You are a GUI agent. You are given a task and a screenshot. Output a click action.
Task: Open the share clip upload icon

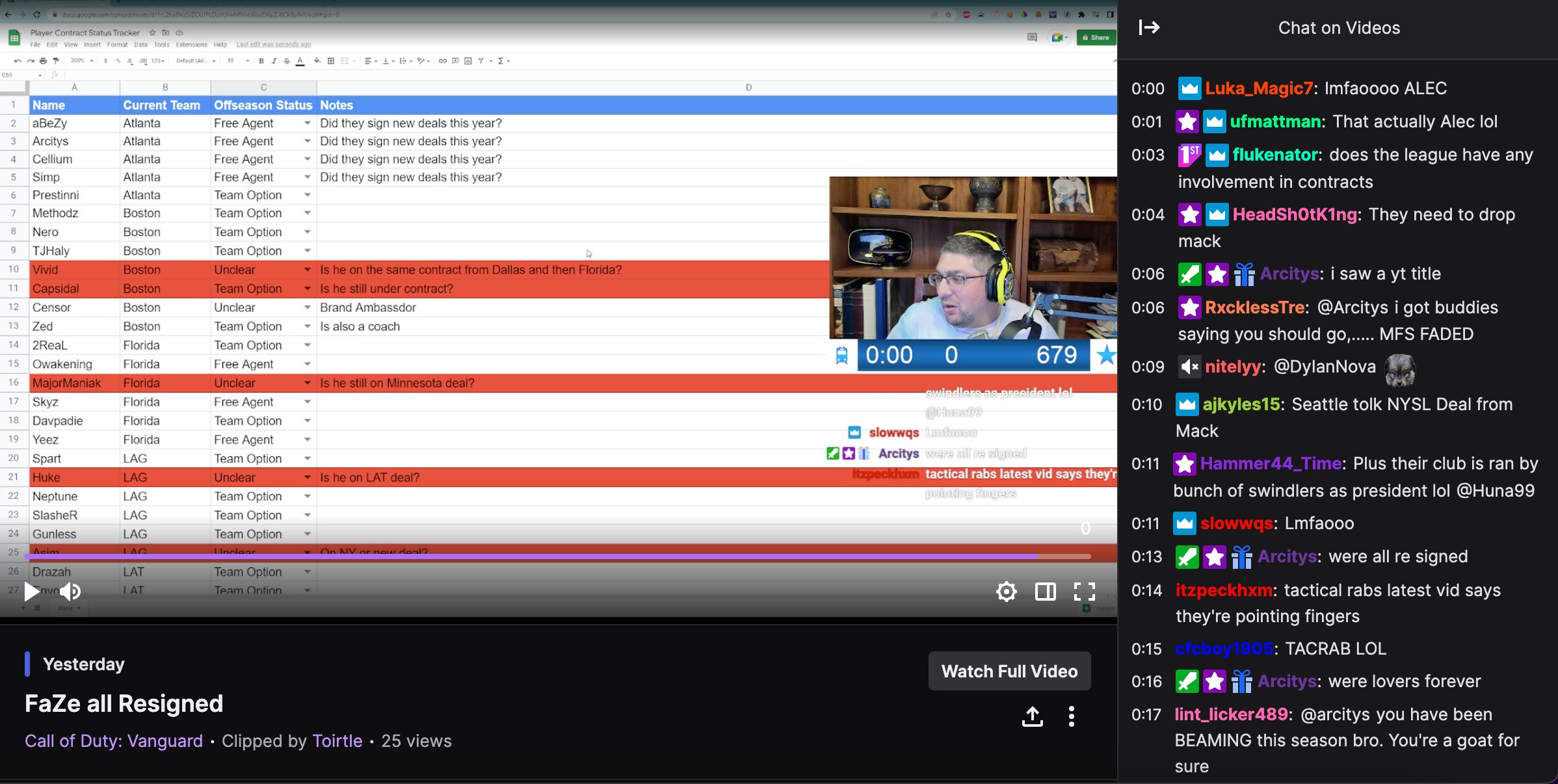(1033, 716)
